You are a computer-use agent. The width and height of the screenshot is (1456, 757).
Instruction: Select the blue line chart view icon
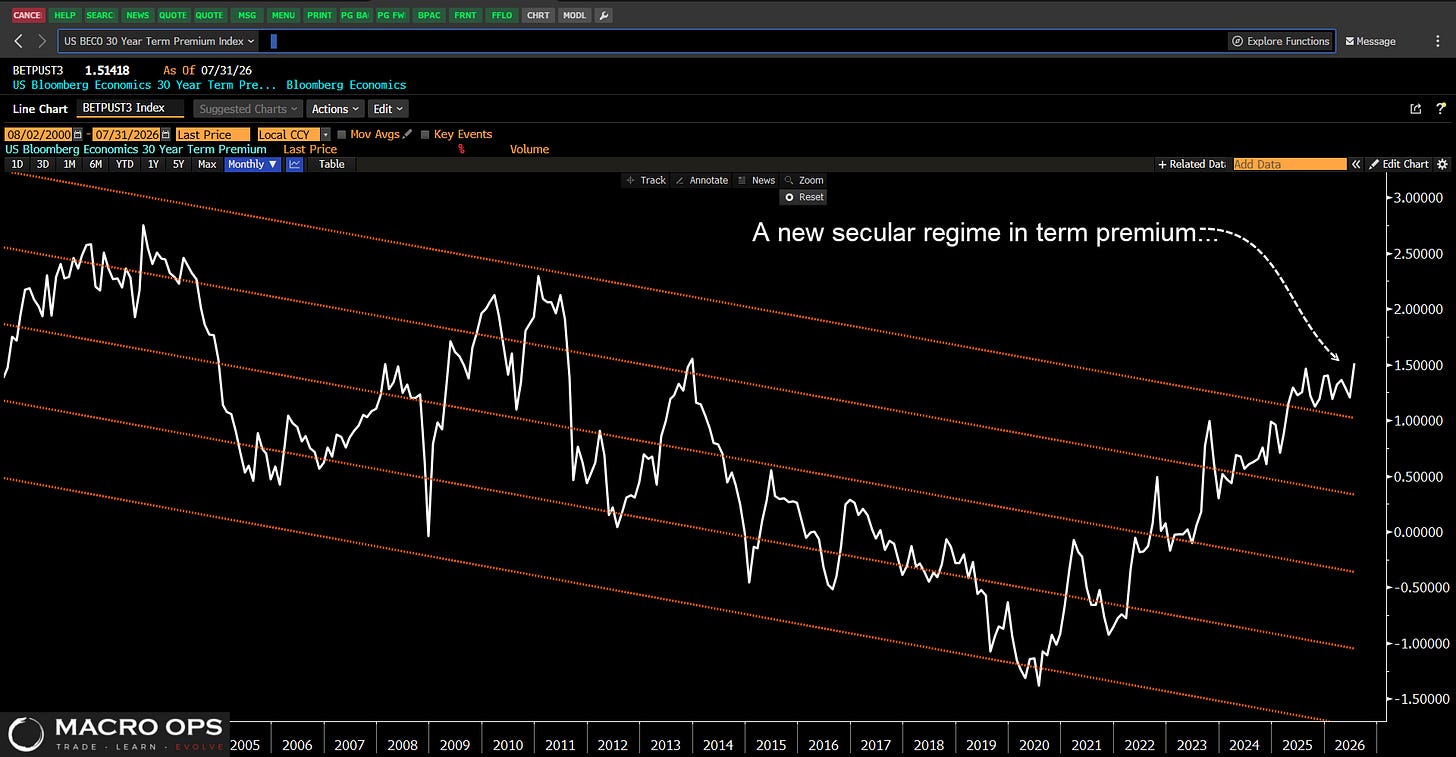pyautogui.click(x=295, y=164)
